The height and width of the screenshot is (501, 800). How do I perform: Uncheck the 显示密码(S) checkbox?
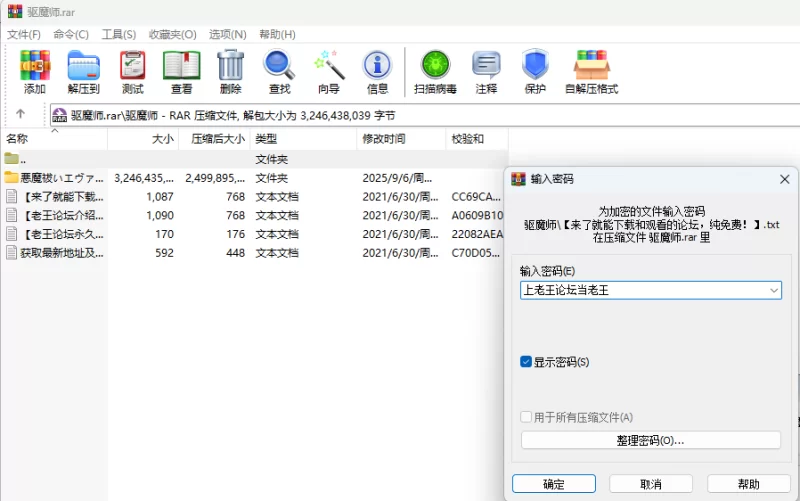pos(526,362)
